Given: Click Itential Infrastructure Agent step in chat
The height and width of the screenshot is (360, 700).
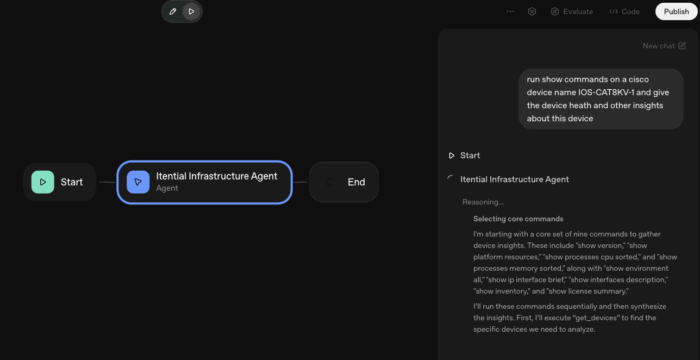Looking at the screenshot, I should 515,180.
